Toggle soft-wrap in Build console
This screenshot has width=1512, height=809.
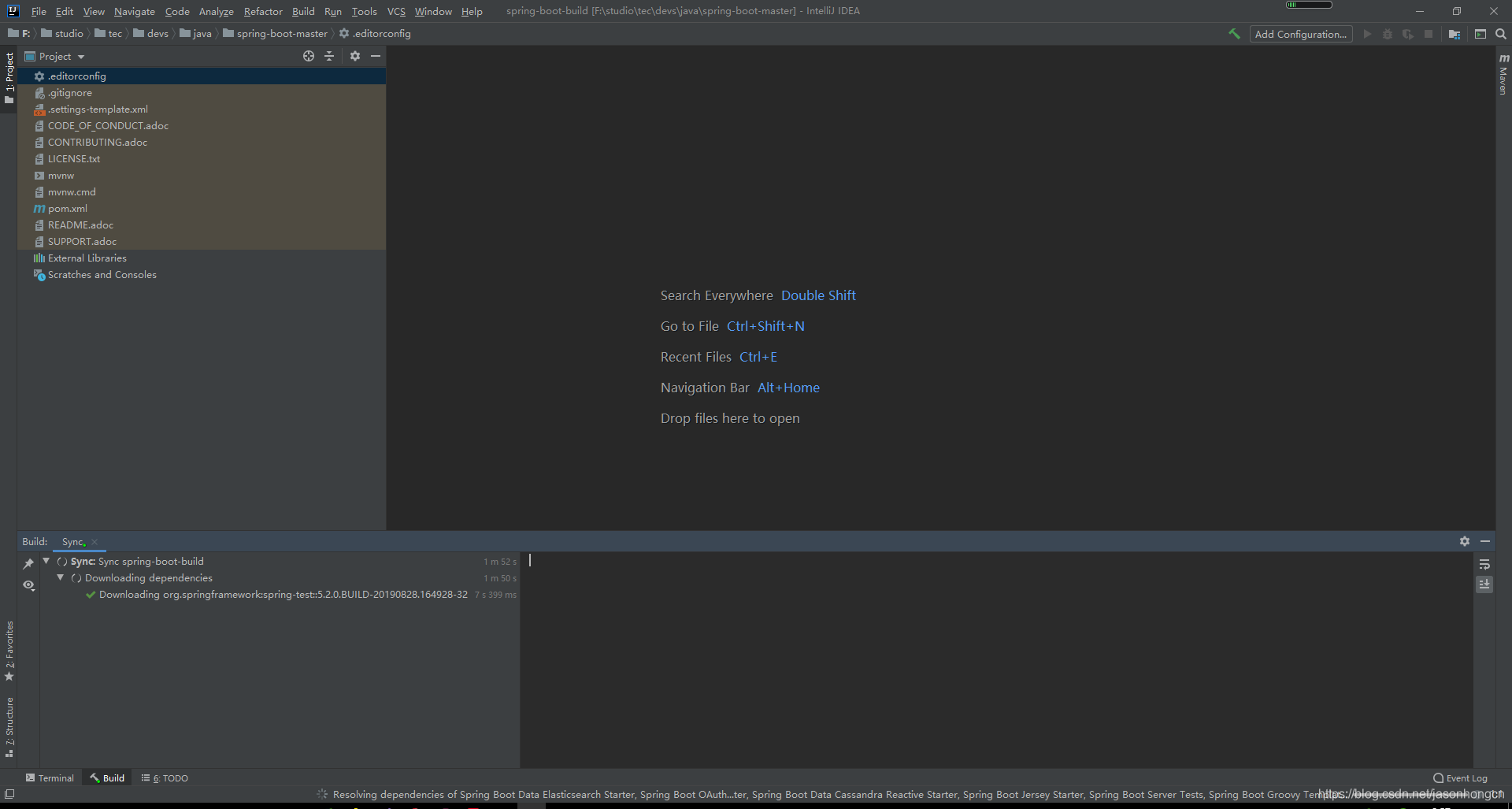tap(1484, 564)
